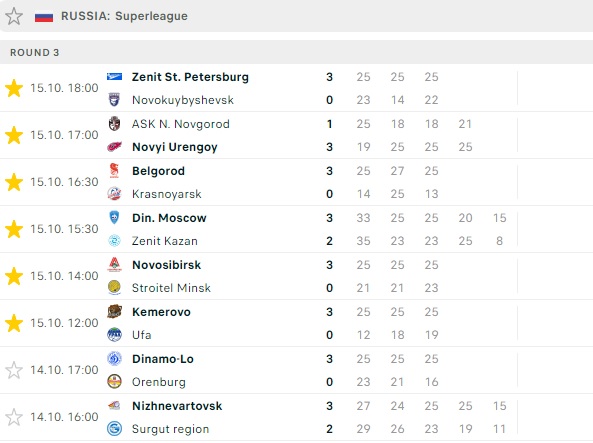Open the RUSSIA: Superleague league link
593x443 pixels.
124,16
